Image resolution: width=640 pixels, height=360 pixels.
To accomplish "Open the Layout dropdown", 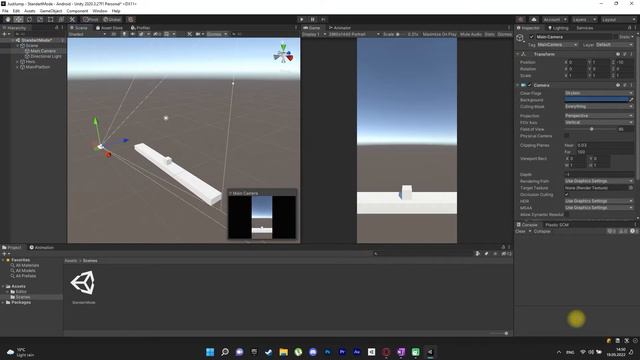I will (x=618, y=19).
